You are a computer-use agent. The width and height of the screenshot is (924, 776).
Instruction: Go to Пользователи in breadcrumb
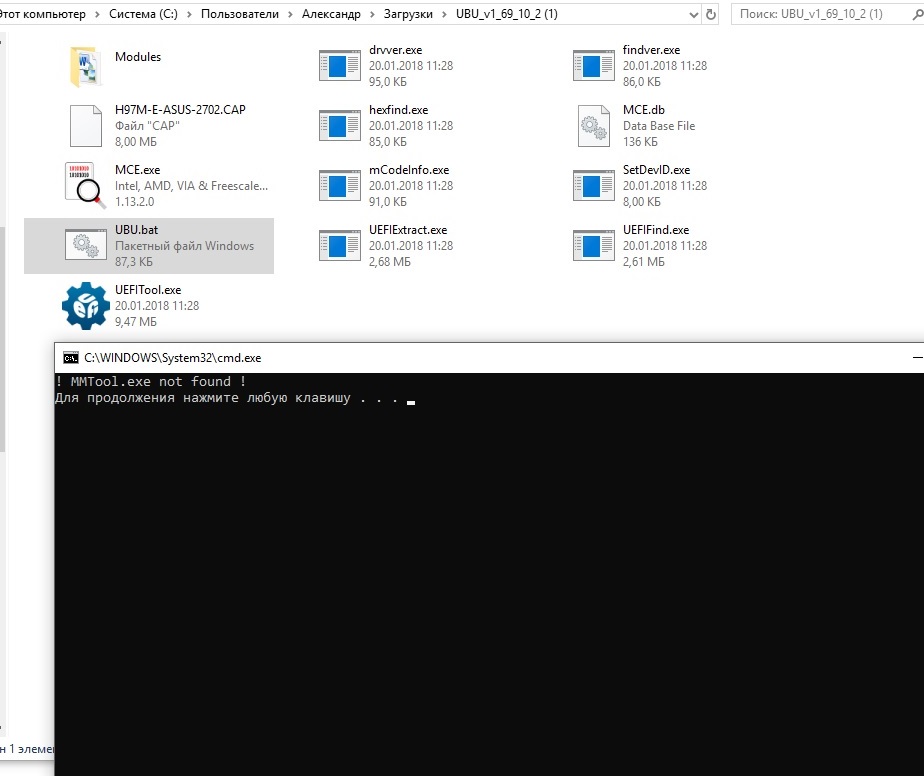point(240,14)
